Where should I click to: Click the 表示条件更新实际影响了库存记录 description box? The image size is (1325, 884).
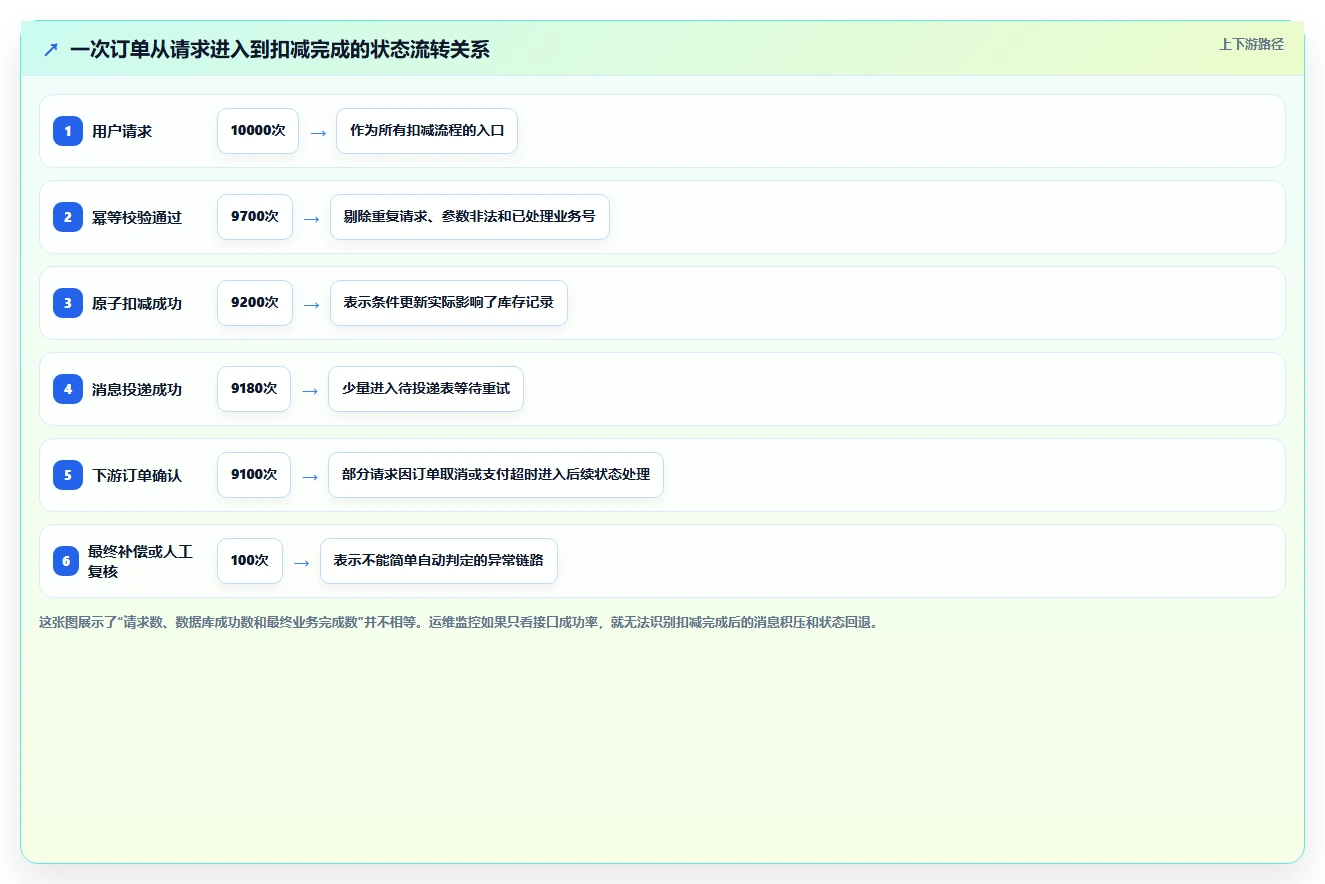pyautogui.click(x=449, y=303)
